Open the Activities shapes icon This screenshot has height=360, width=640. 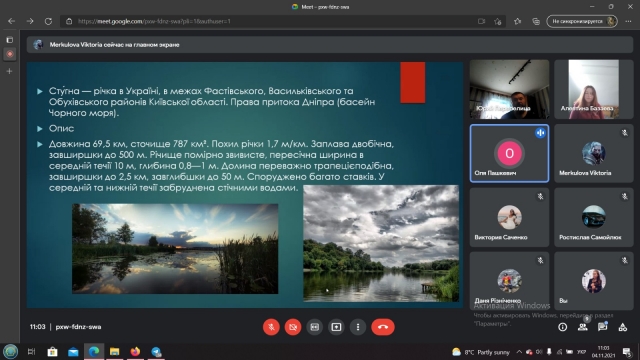click(x=622, y=327)
